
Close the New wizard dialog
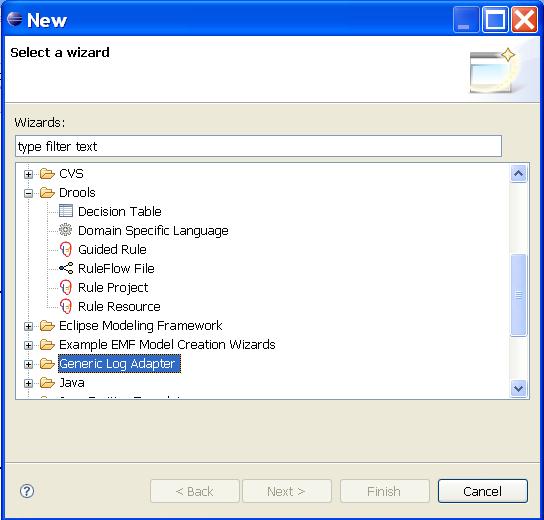[x=524, y=19]
